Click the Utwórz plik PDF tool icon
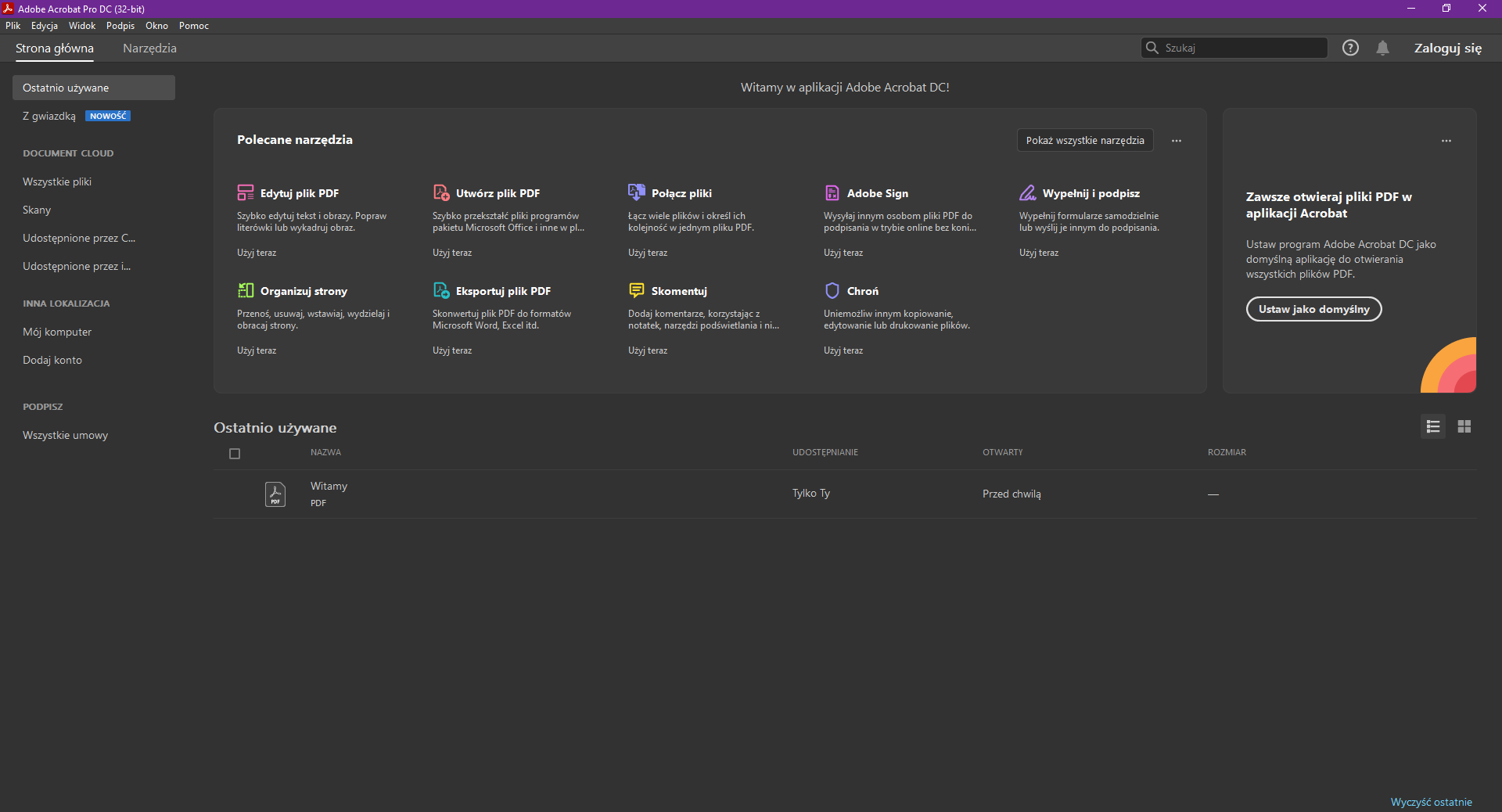 441,192
